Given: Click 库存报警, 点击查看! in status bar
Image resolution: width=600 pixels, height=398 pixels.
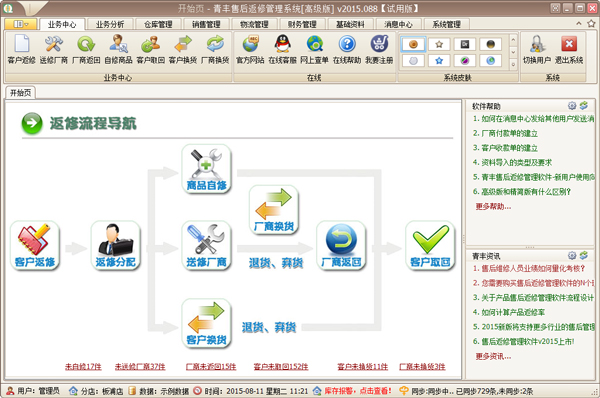Looking at the screenshot, I should (358, 391).
